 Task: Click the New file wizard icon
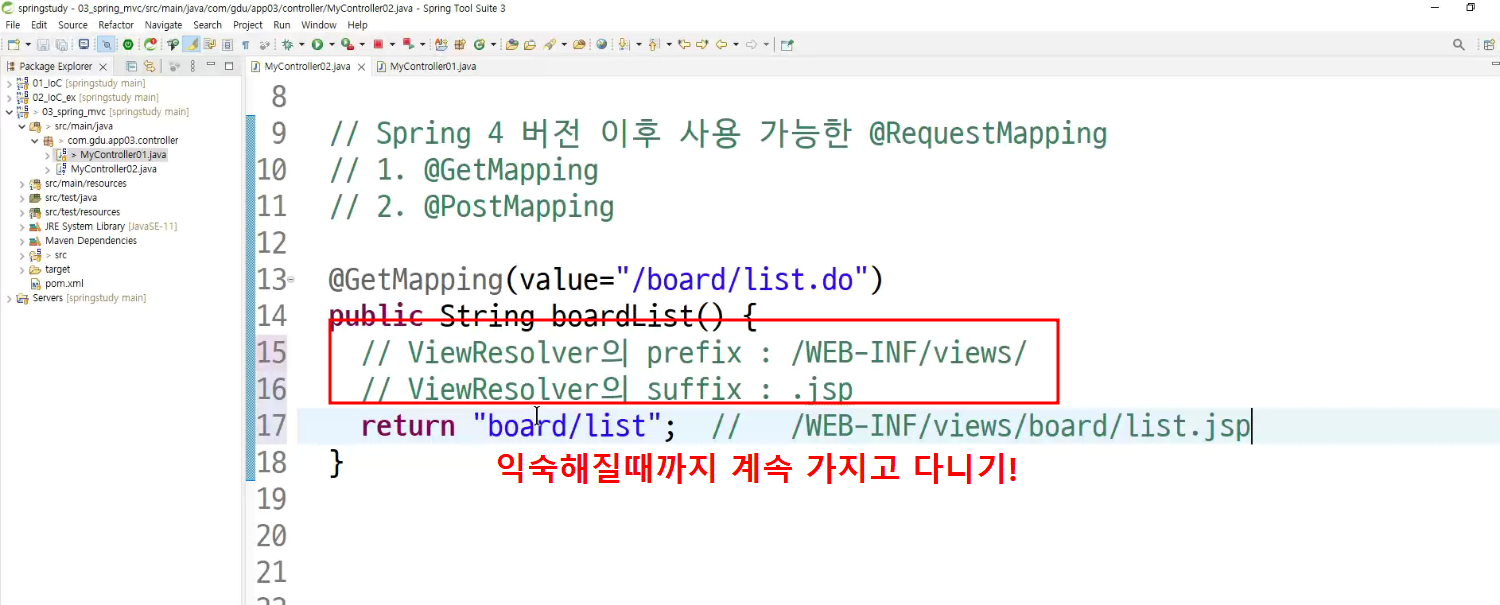click(x=13, y=44)
